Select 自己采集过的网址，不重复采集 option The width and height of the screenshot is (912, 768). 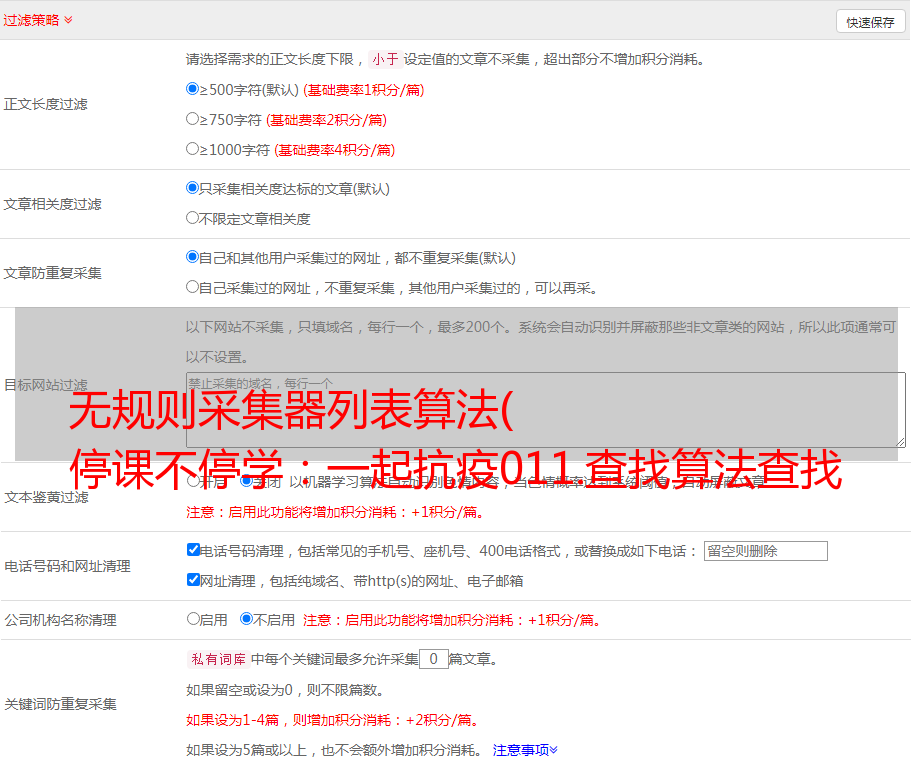(x=193, y=287)
